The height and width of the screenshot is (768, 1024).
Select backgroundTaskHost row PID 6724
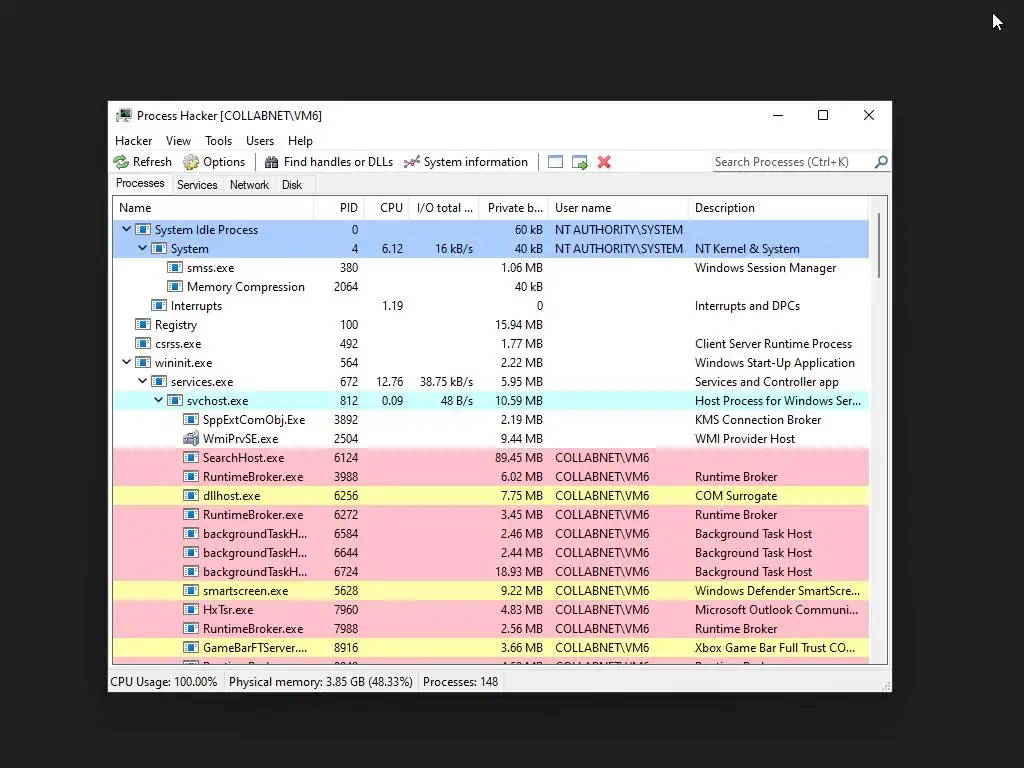coord(490,571)
